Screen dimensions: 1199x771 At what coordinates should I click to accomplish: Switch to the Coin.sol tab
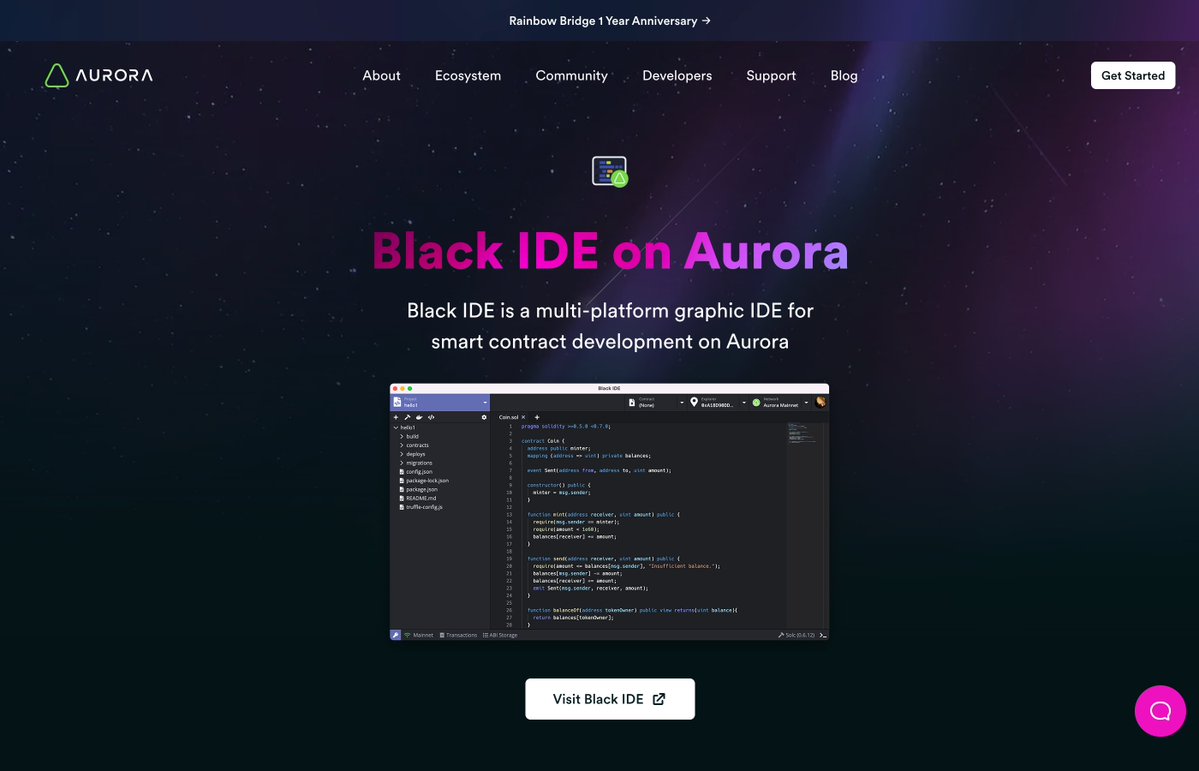508,417
